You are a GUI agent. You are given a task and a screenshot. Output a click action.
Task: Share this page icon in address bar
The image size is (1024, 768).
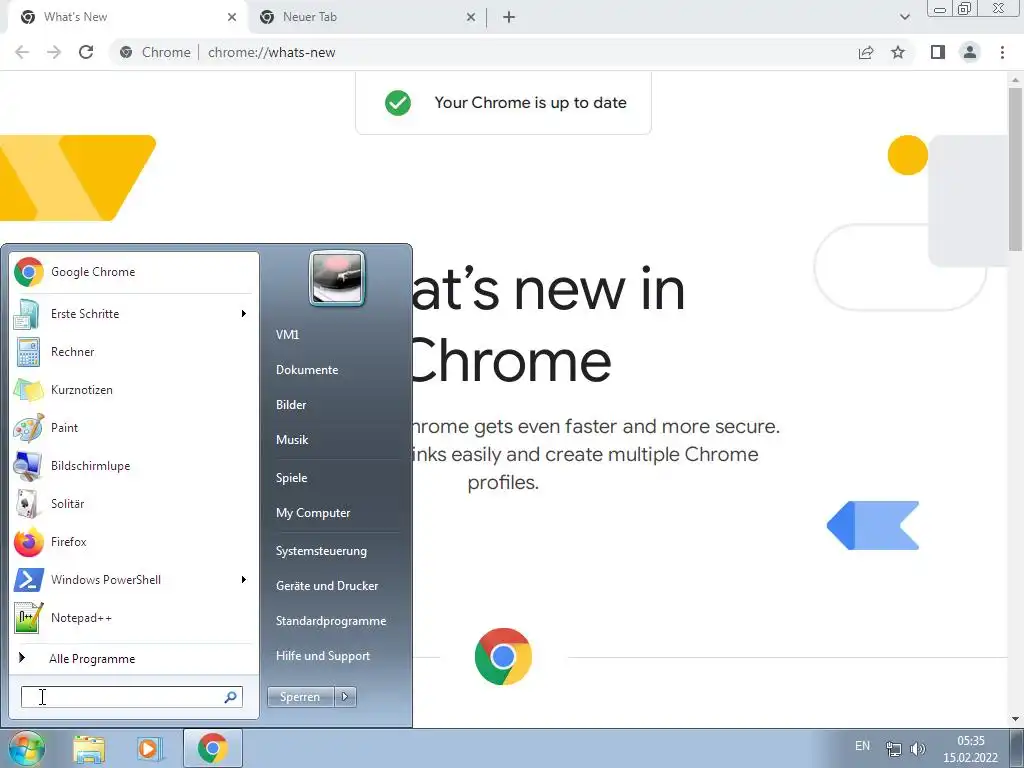[x=866, y=52]
